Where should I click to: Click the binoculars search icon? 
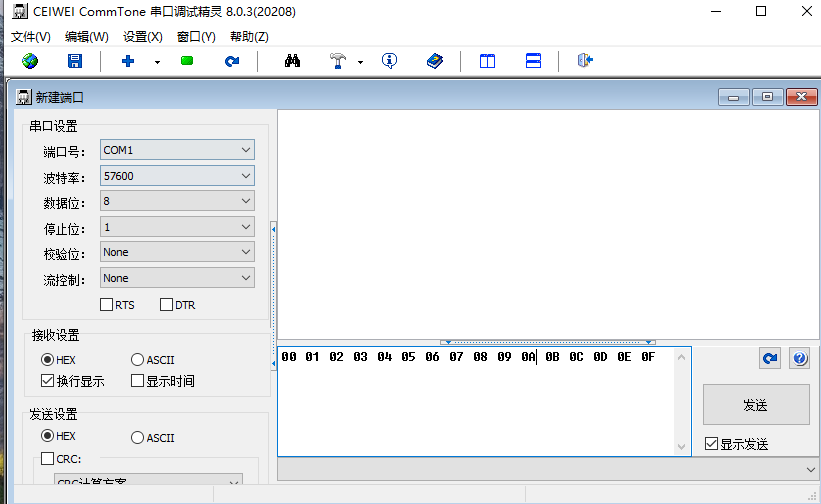tap(292, 61)
